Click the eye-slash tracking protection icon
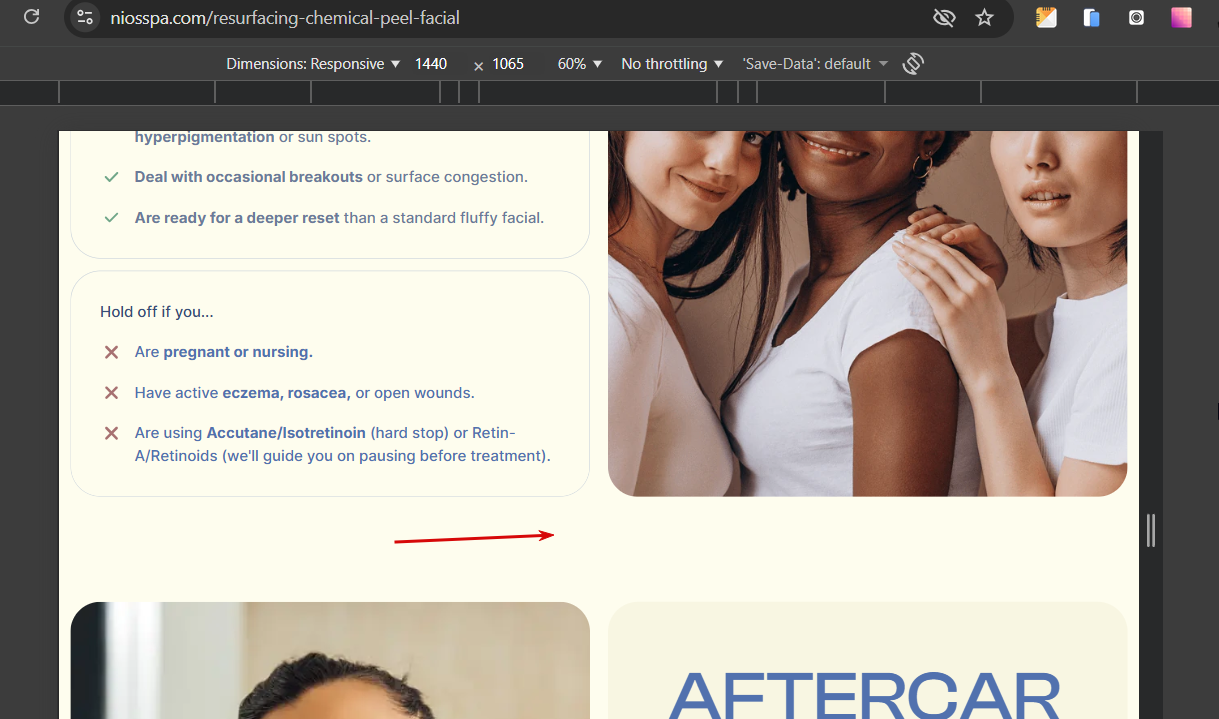This screenshot has height=719, width=1219. 944,18
